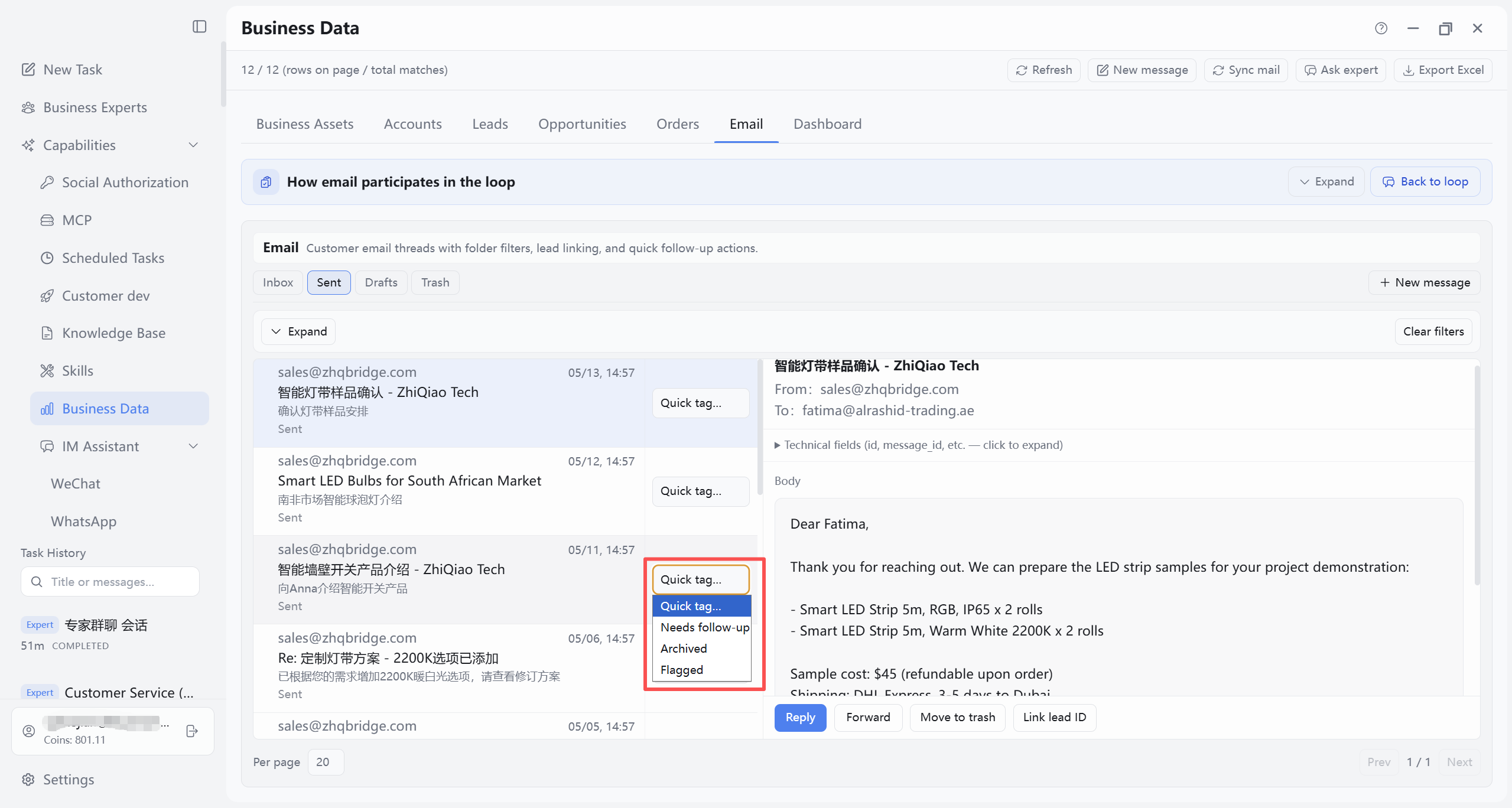Image resolution: width=1512 pixels, height=808 pixels.
Task: Open the Trash folder filter
Action: point(435,283)
